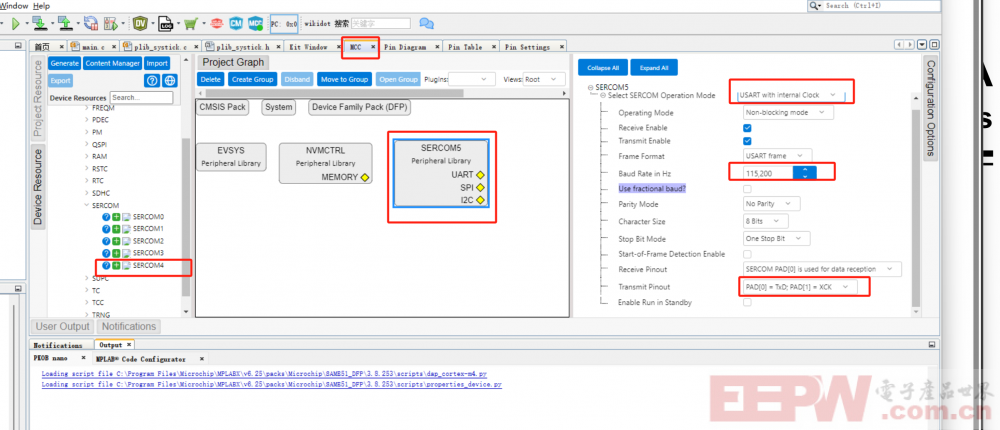Select the EVSYS Peripheral Library node
1000x430 pixels.
(231, 157)
